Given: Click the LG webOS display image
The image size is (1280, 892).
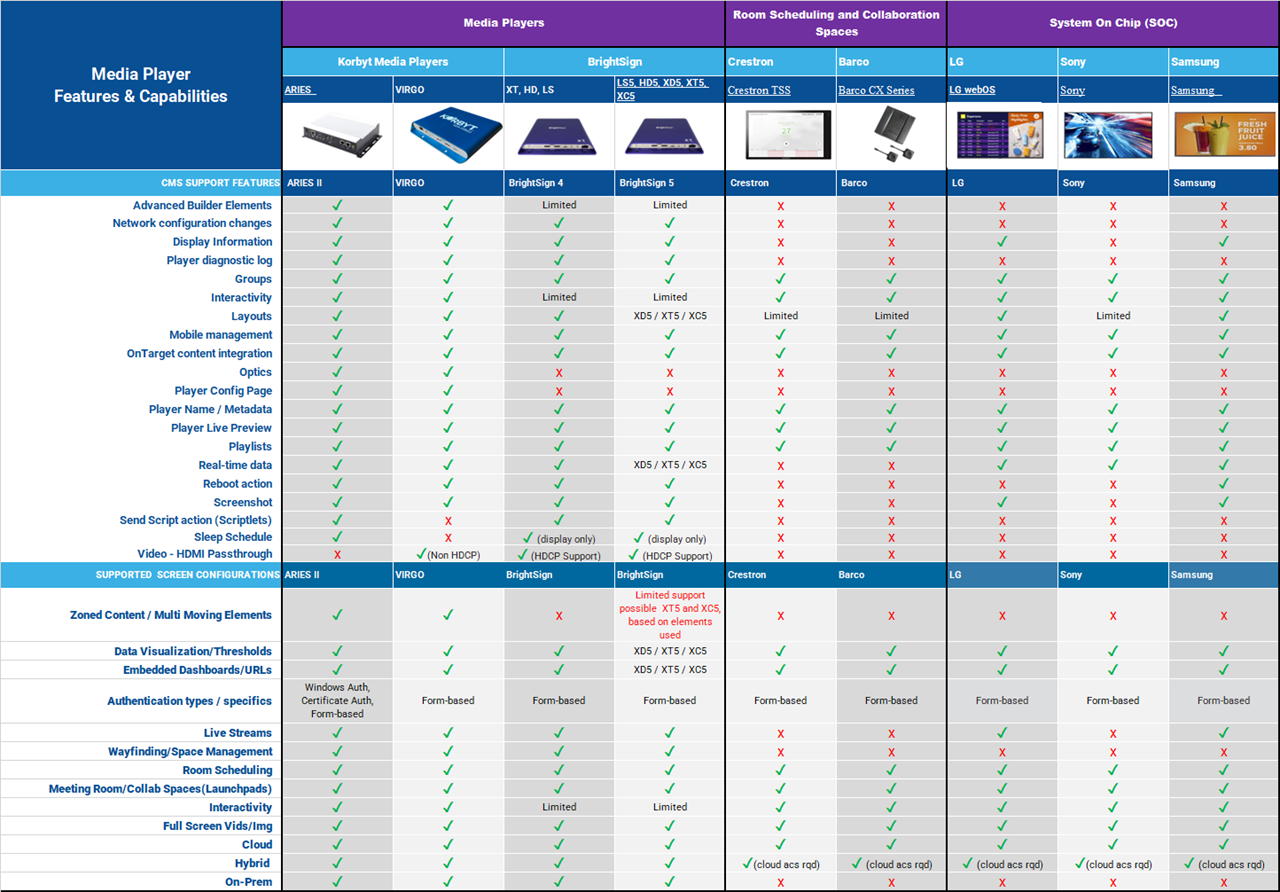Looking at the screenshot, I should (x=1002, y=135).
